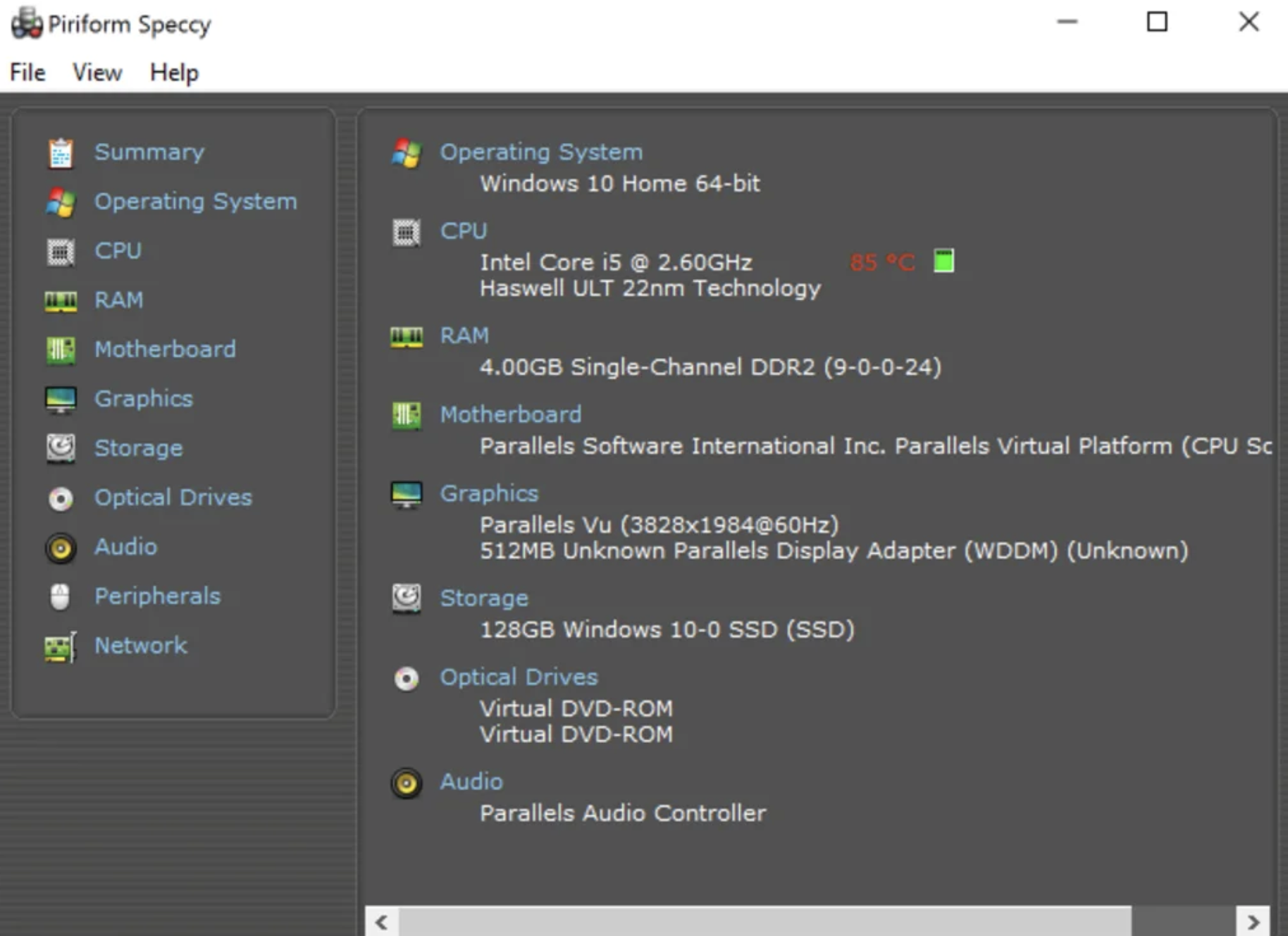Click 'Parallels Vu (3828x1984@60Hz)' text
This screenshot has height=936, width=1288.
660,525
